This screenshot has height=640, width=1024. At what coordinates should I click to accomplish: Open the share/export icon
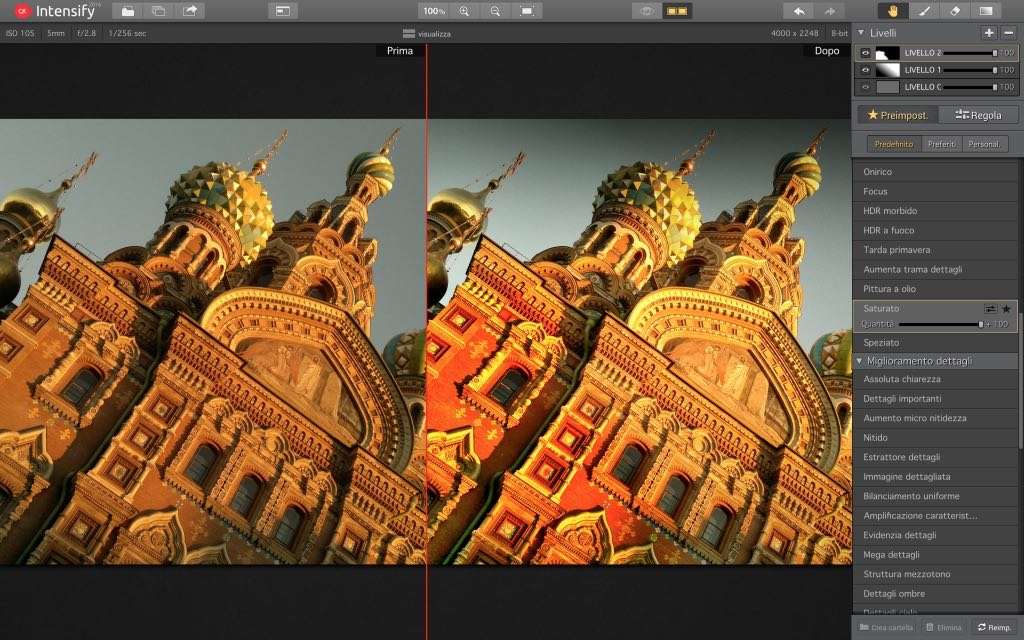[190, 11]
